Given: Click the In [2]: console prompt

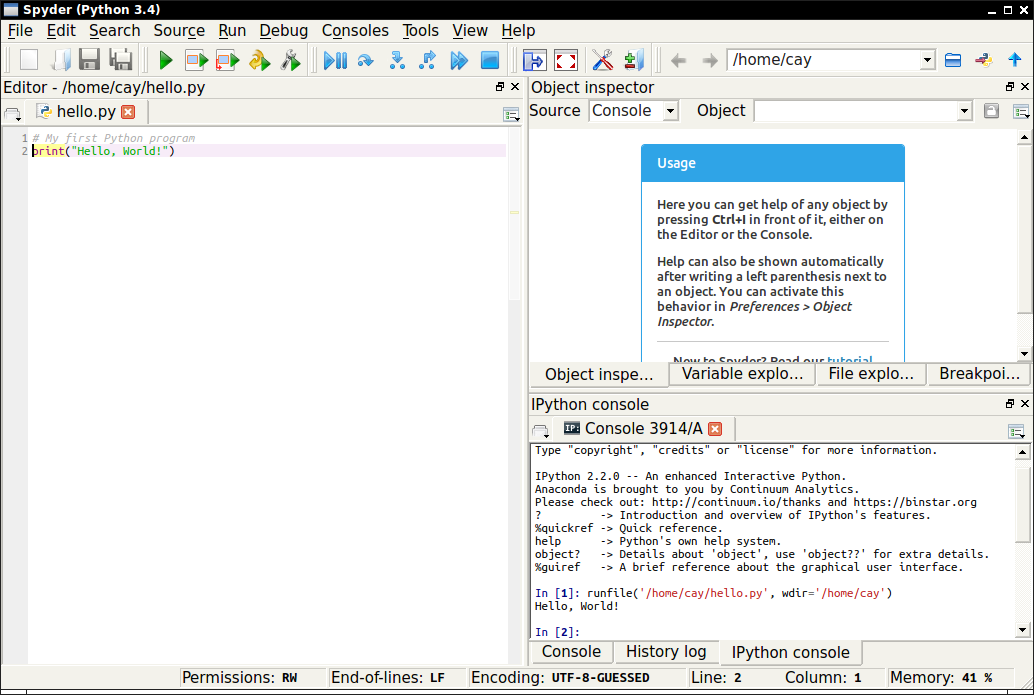Looking at the screenshot, I should click(557, 632).
